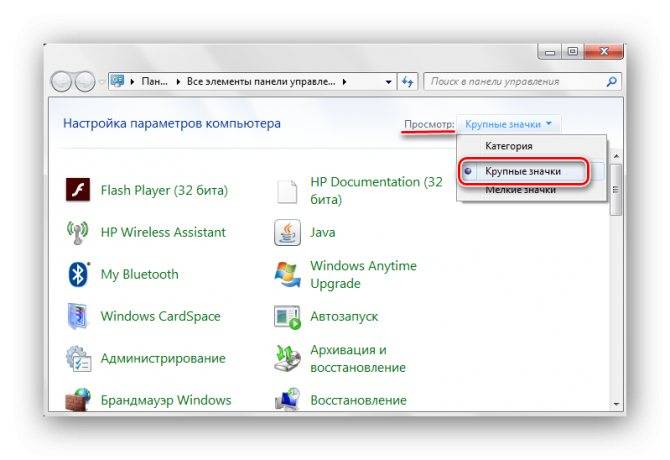Open the Брандмауэр Windows wall icon
Screen dimensions: 670x460
pos(78,399)
